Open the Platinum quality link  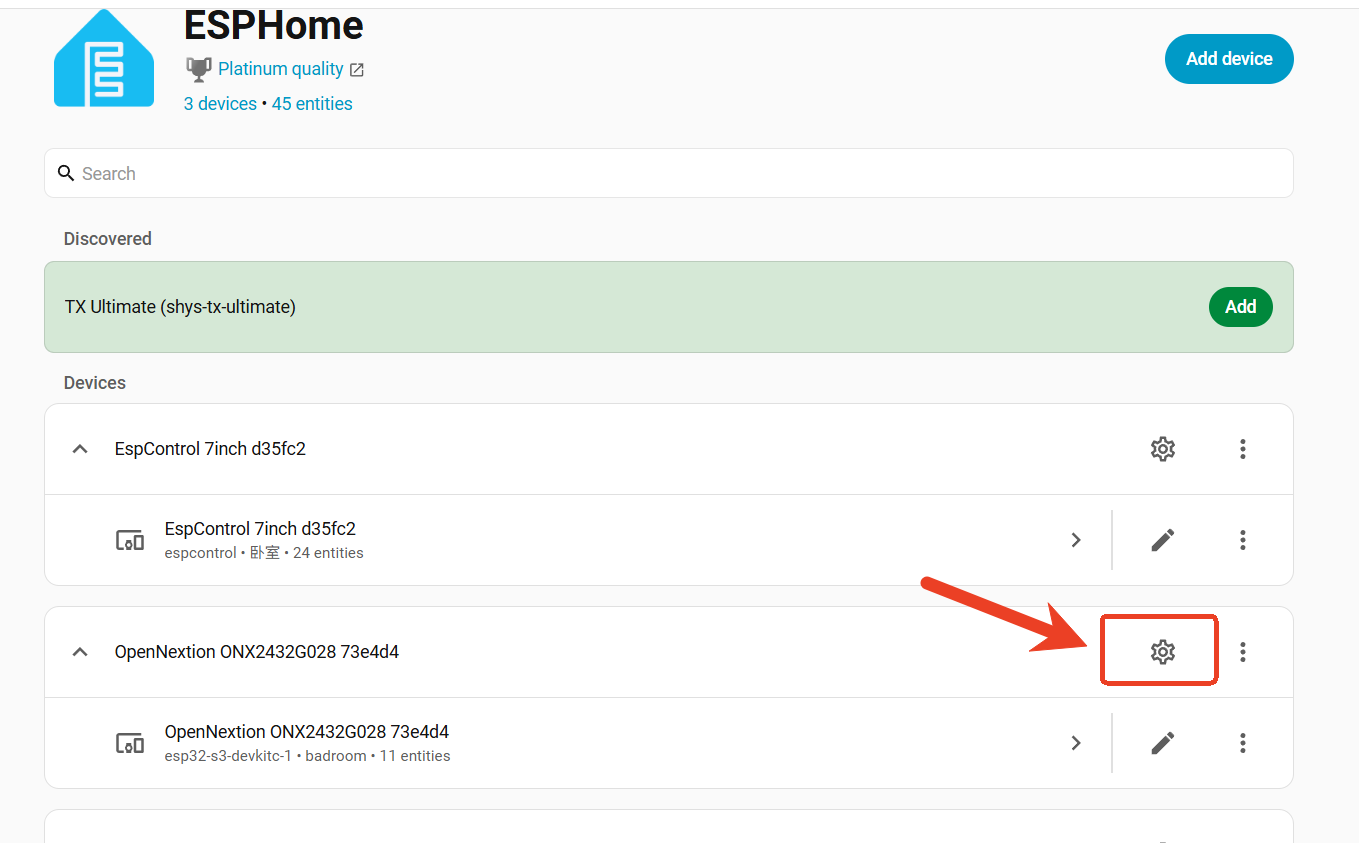click(x=280, y=69)
